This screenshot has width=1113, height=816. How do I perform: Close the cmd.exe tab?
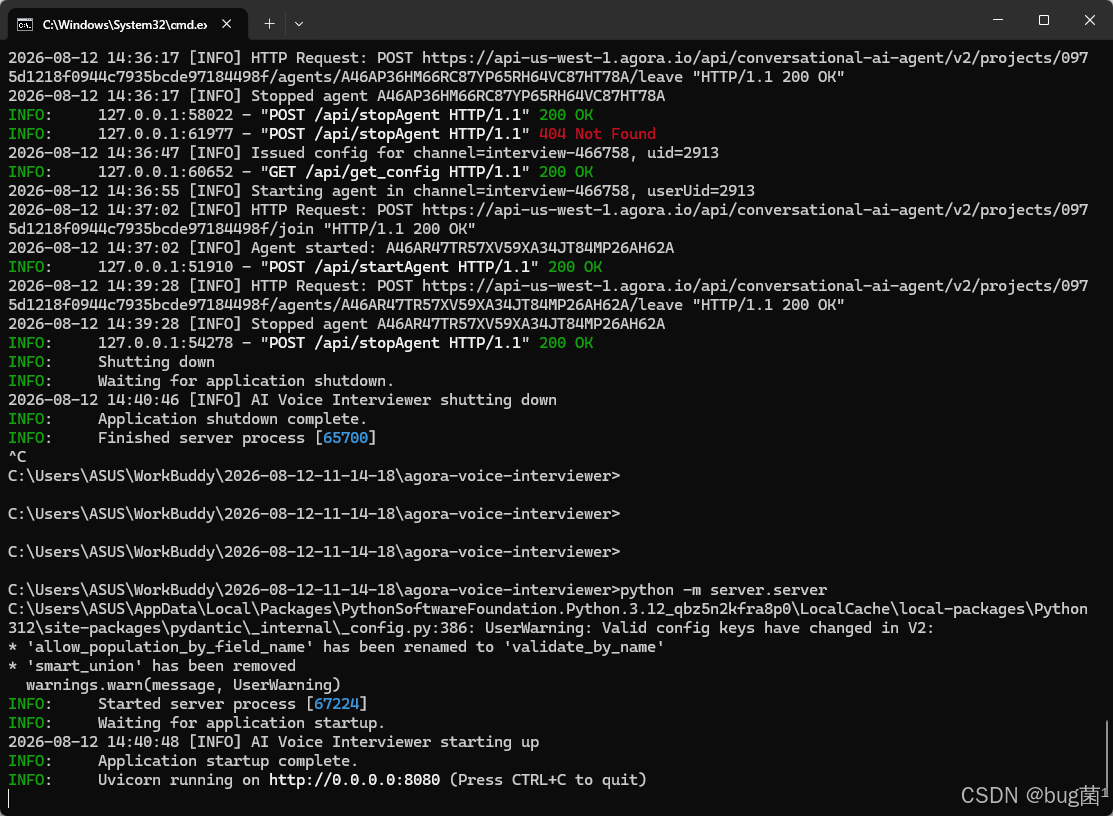(x=226, y=24)
